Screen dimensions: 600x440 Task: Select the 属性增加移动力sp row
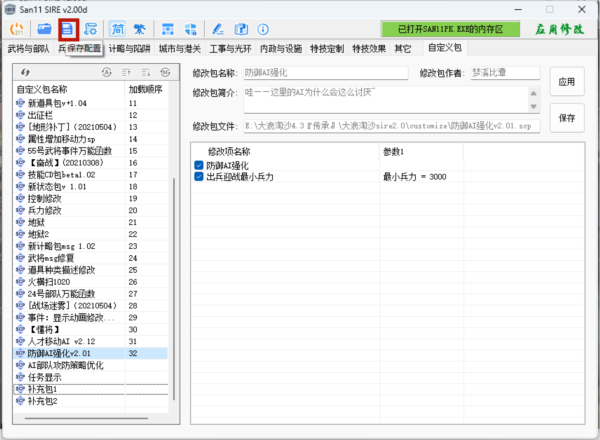(x=91, y=139)
